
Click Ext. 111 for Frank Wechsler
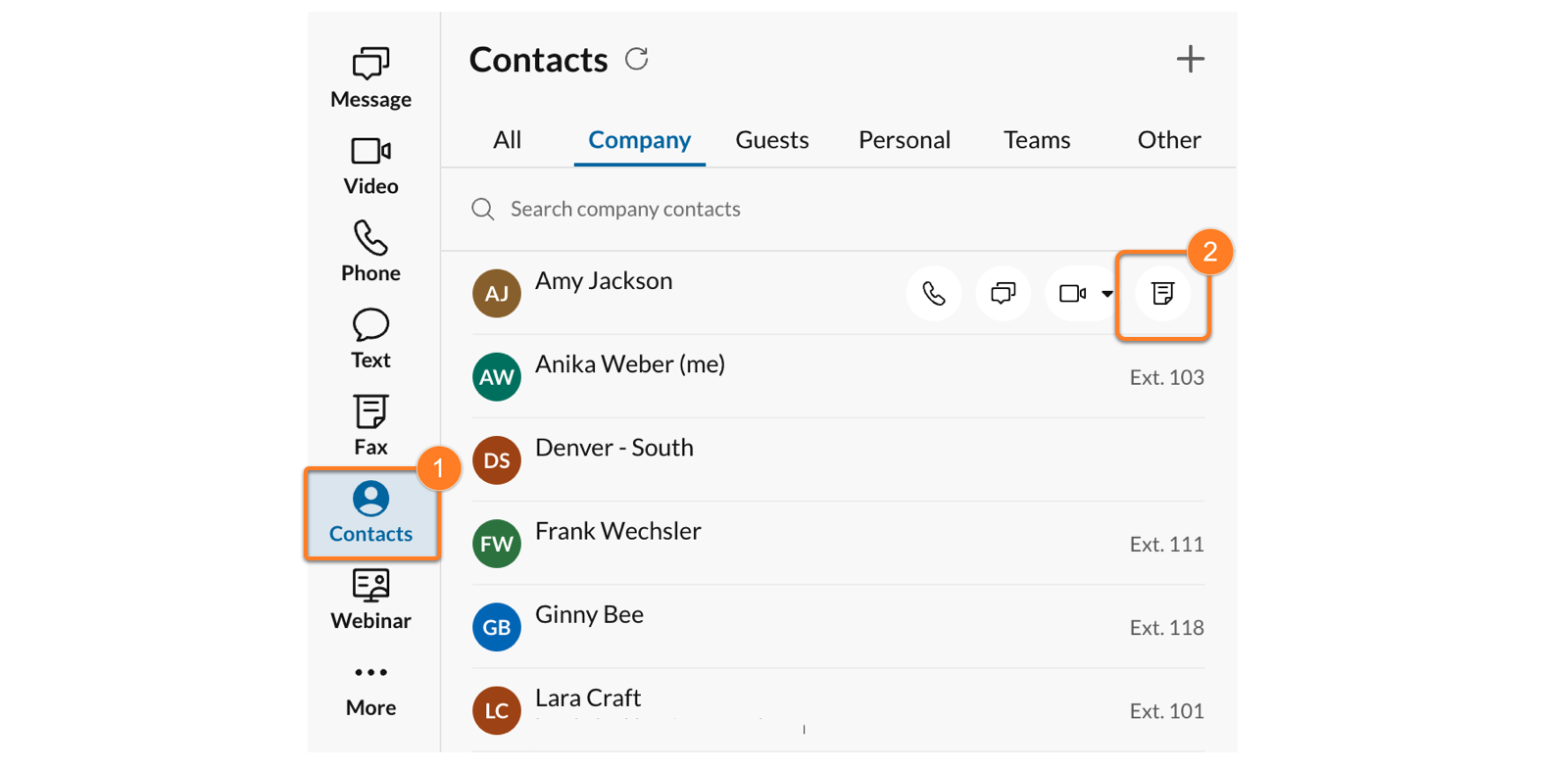coord(1166,544)
